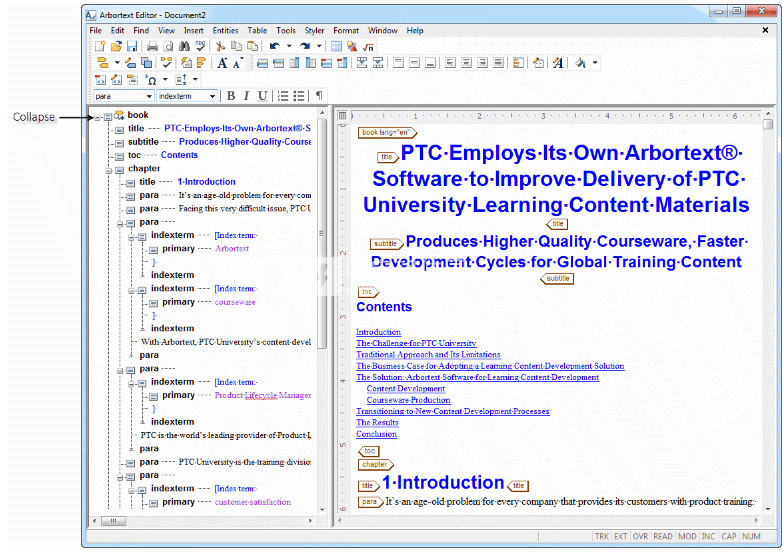The height and width of the screenshot is (553, 783).
Task: Click the tree pane vertical scrollbar thumb
Action: click(x=322, y=233)
